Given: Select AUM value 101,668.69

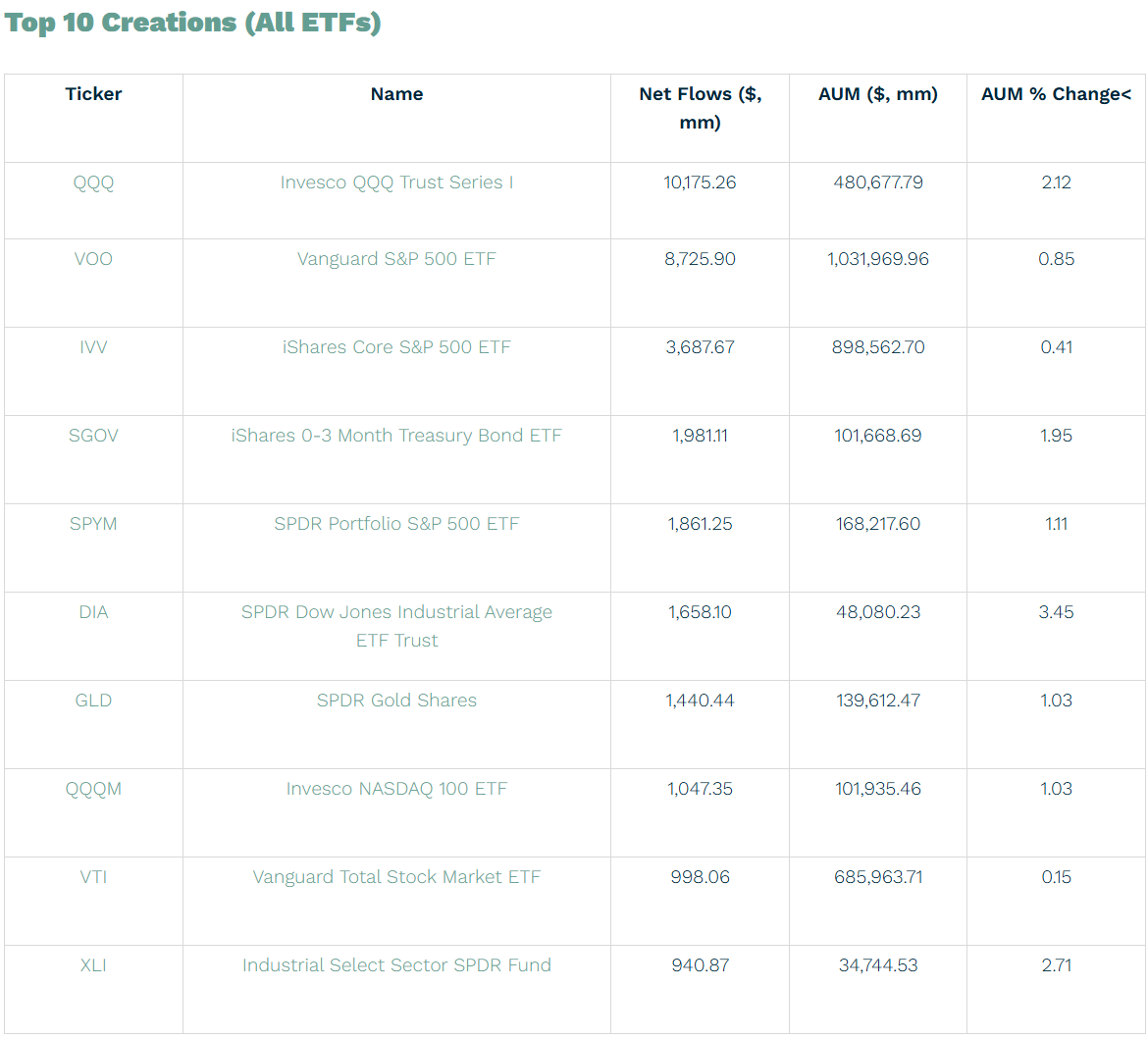Looking at the screenshot, I should 878,436.
